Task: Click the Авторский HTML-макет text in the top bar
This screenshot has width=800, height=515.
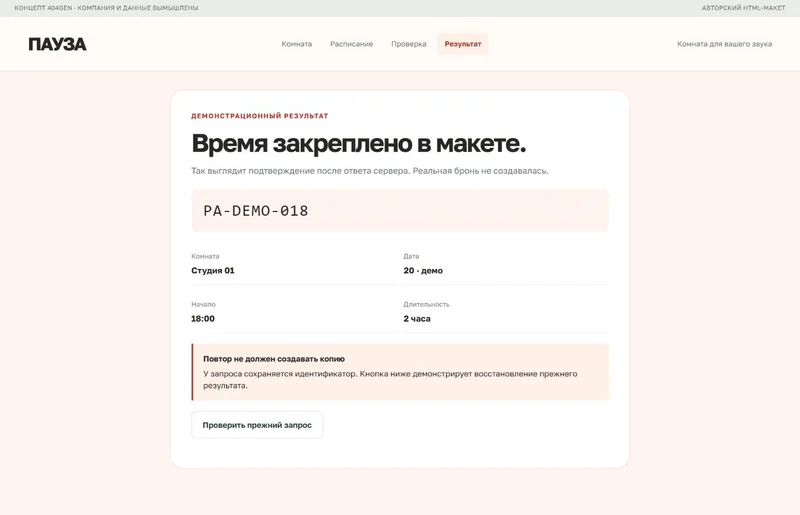Action: pos(743,8)
